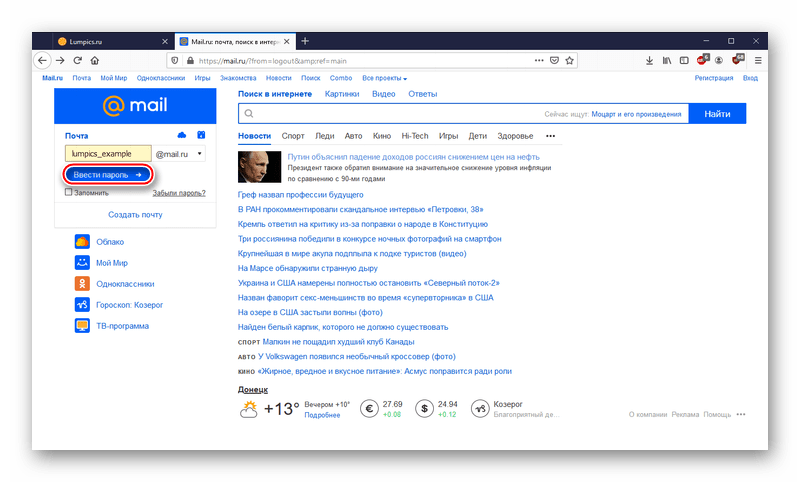Open the library bookshelf icon

pos(667,61)
